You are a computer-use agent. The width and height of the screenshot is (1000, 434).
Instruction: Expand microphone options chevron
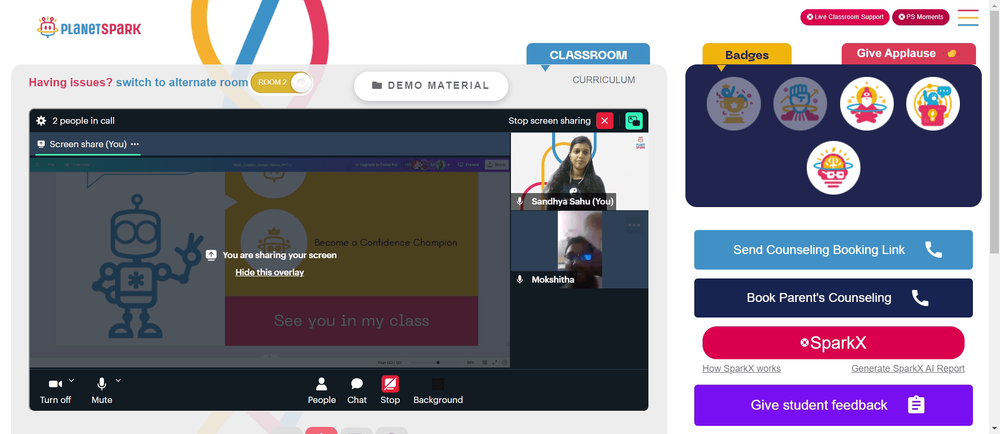(x=118, y=380)
